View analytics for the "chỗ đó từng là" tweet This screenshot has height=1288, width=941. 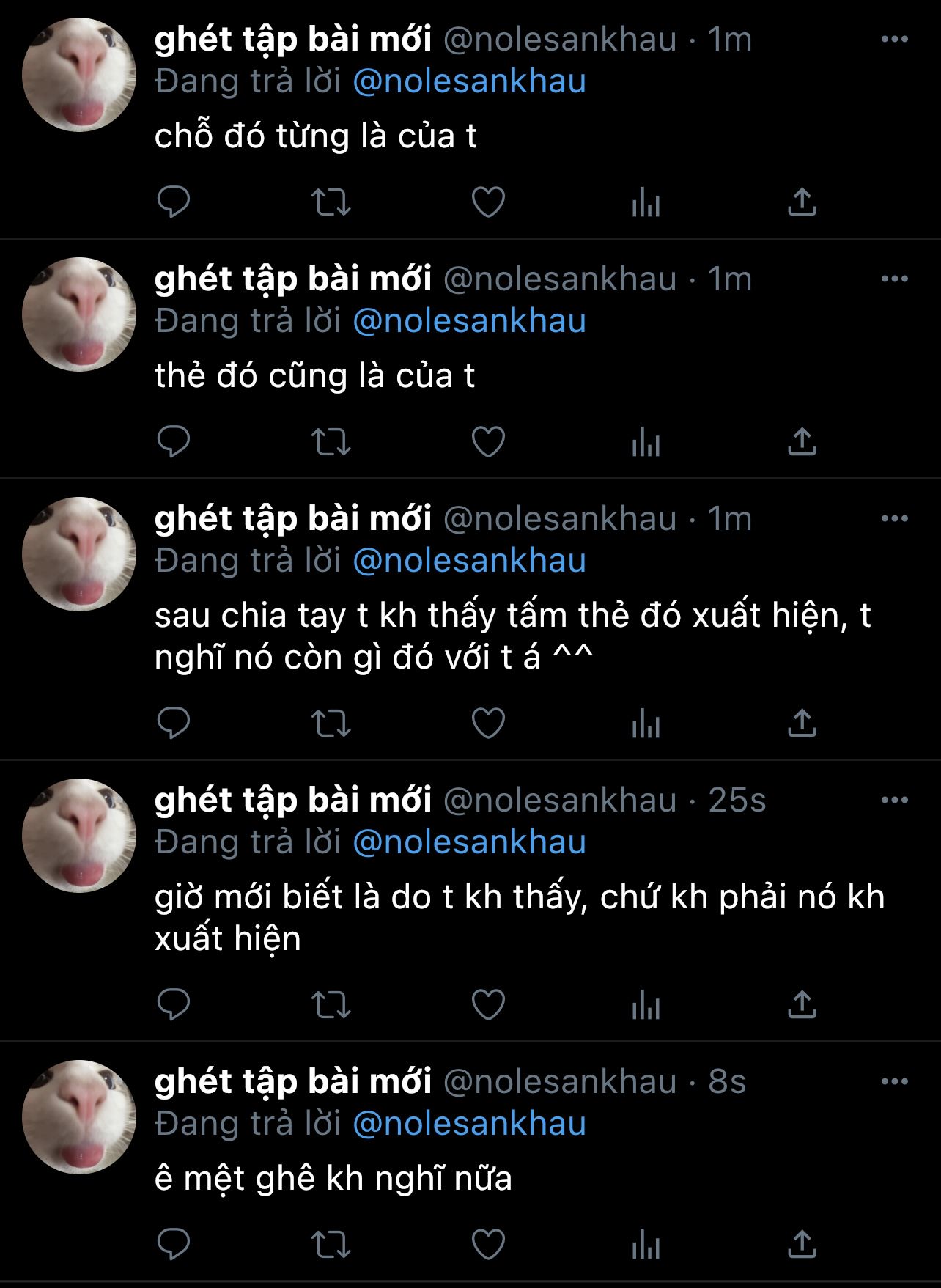coord(646,202)
